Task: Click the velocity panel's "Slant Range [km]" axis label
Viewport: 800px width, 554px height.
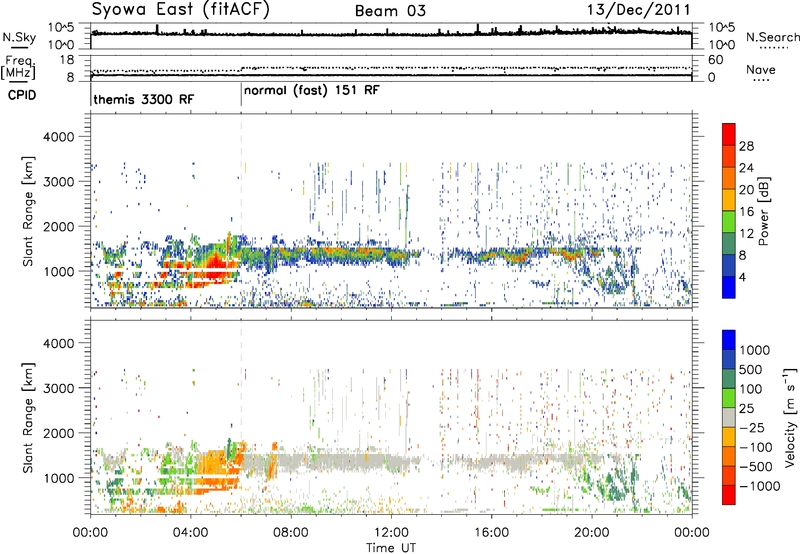Action: [x=28, y=417]
